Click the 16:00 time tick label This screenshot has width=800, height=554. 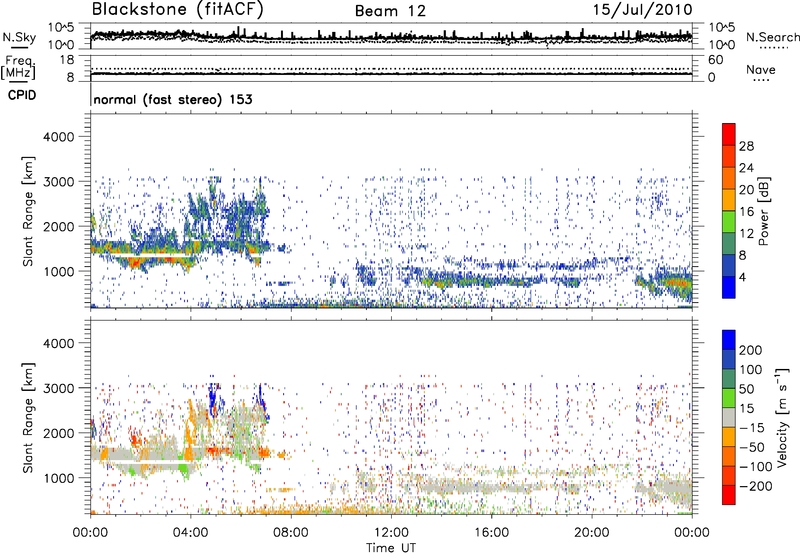point(491,533)
